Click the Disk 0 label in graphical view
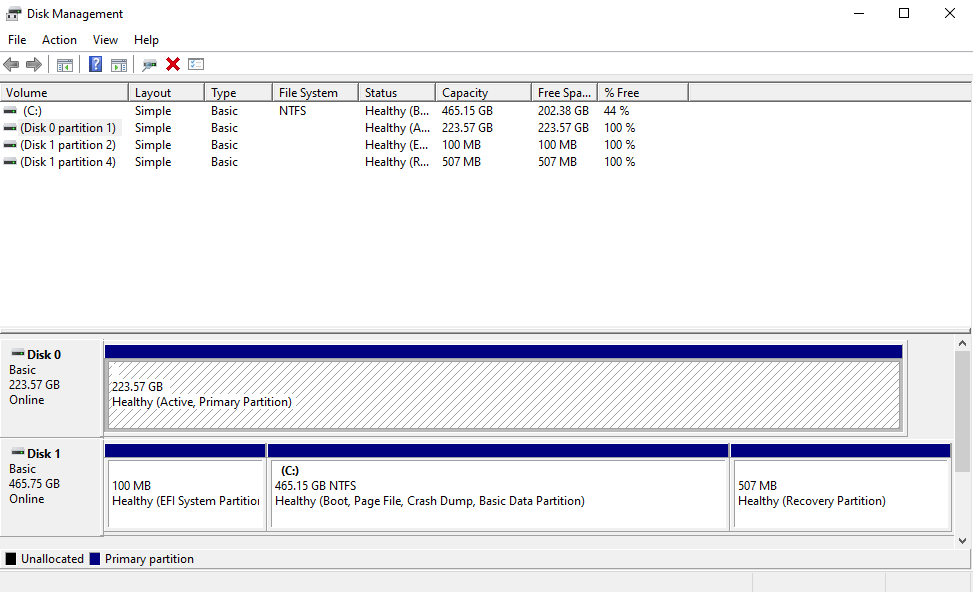The image size is (973, 592). [43, 354]
